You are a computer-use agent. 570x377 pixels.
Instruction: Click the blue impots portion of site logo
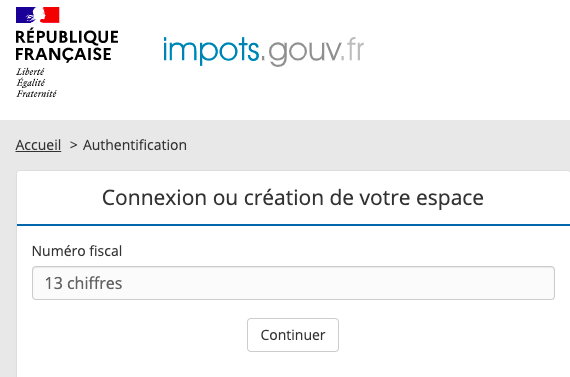click(x=211, y=50)
